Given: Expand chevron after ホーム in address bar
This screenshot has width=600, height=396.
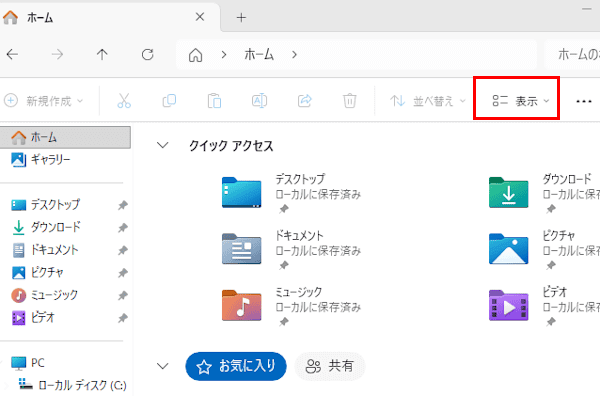Looking at the screenshot, I should [x=294, y=55].
